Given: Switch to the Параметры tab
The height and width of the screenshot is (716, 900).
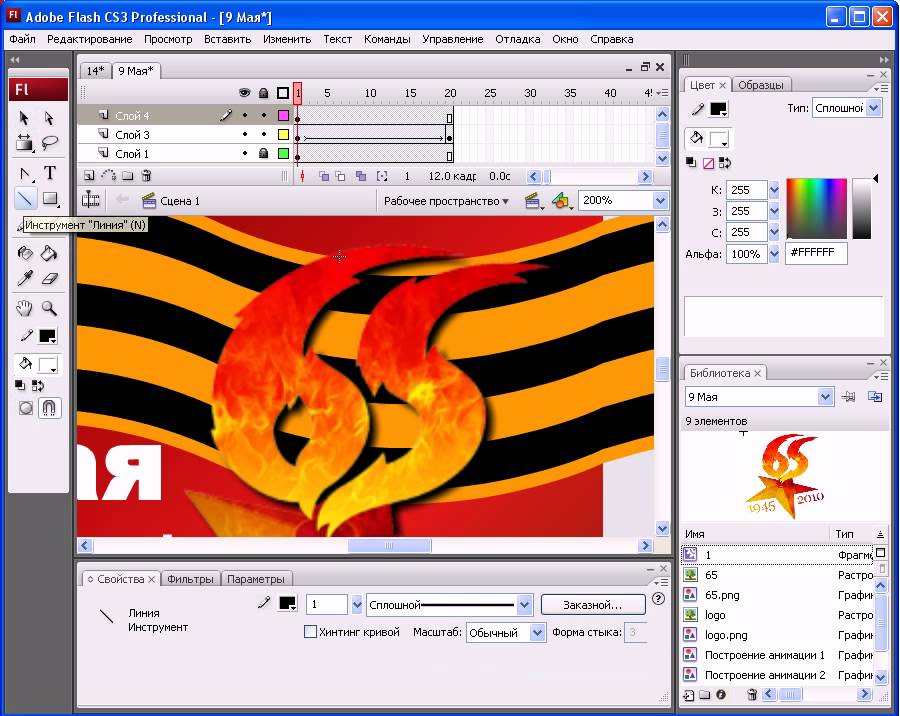Looking at the screenshot, I should click(255, 579).
